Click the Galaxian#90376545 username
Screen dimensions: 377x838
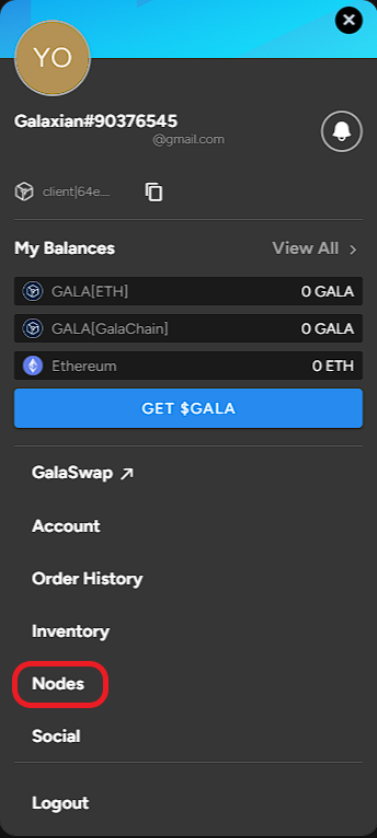pos(96,121)
